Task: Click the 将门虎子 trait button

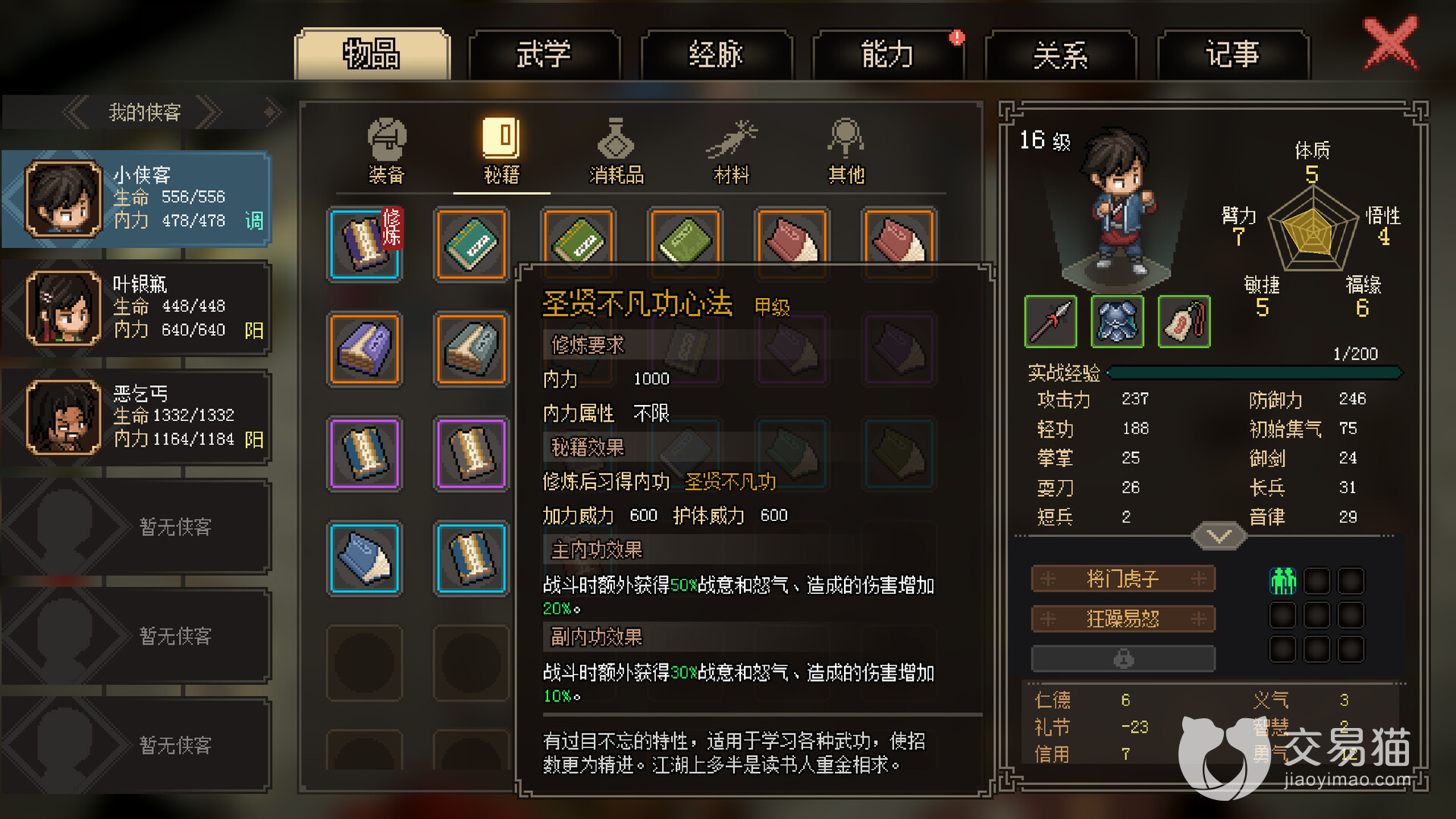Action: tap(1123, 579)
